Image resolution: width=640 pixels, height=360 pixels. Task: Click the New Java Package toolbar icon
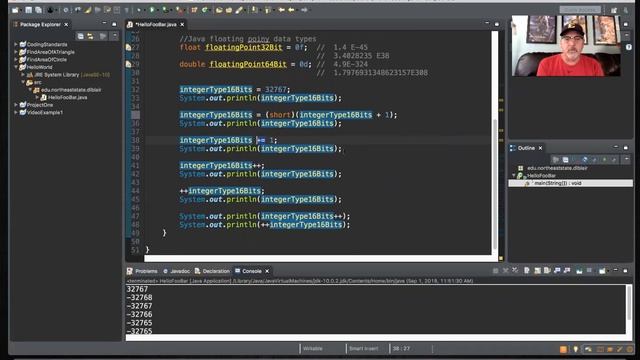[x=194, y=10]
